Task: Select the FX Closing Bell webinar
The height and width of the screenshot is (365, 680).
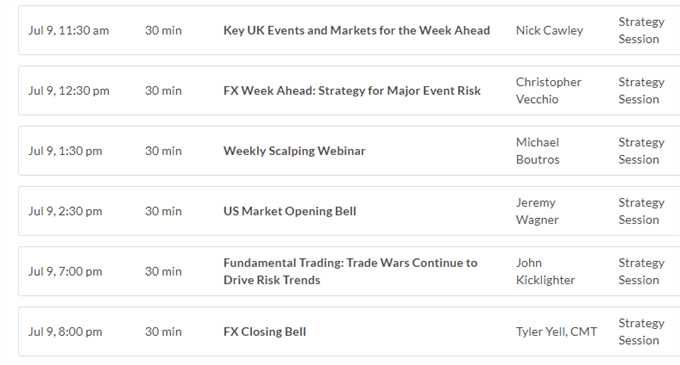Action: click(x=265, y=332)
